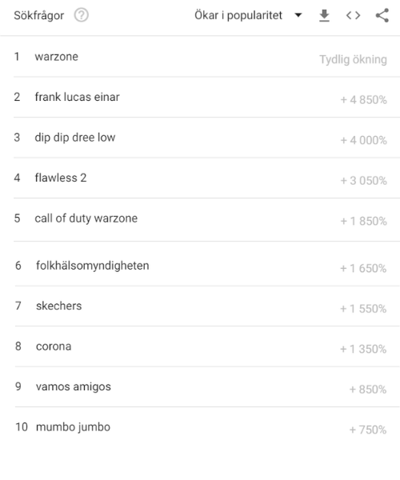The image size is (400, 480).
Task: Click the help question mark icon
Action: point(81,15)
